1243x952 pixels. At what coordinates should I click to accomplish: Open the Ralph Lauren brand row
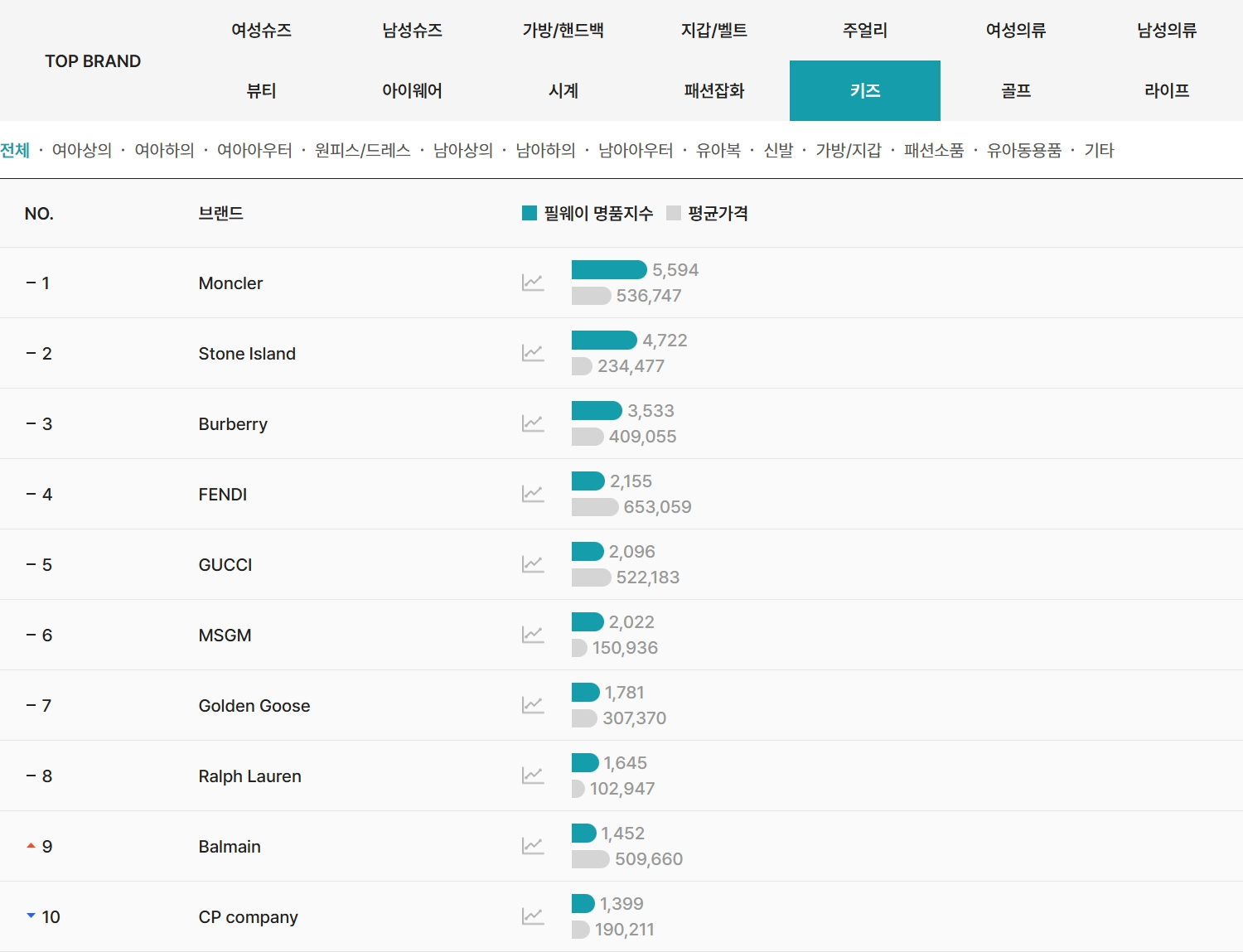[621, 776]
